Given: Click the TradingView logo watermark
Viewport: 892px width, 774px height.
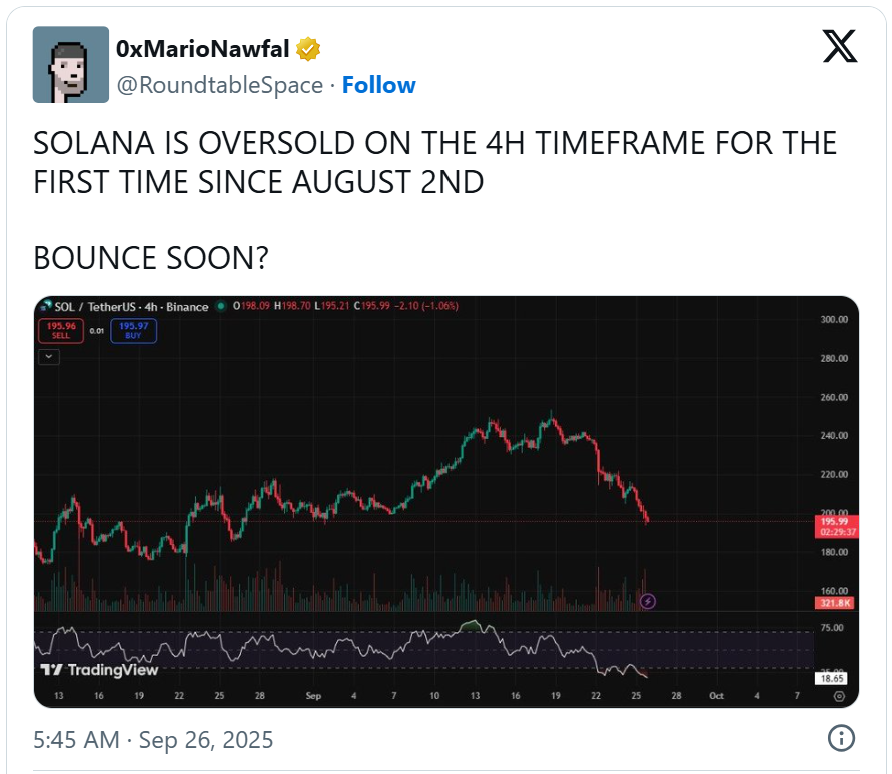Looking at the screenshot, I should [x=99, y=669].
